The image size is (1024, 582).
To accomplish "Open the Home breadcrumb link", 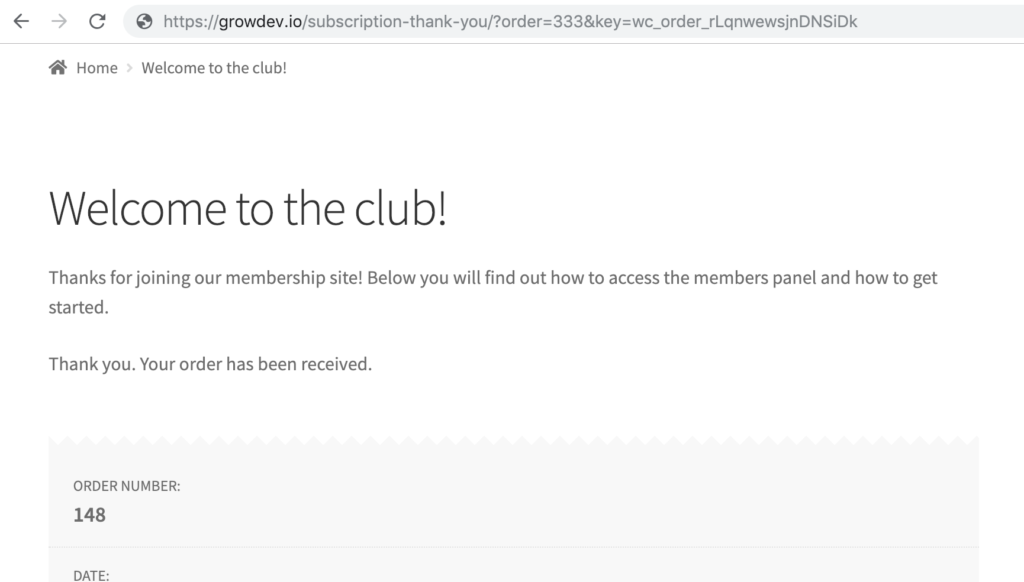I will pyautogui.click(x=97, y=68).
